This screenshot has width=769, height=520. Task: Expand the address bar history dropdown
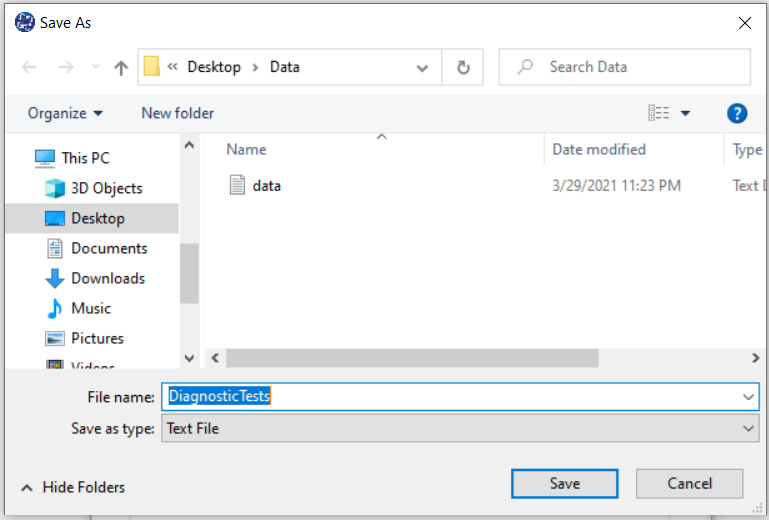pos(422,67)
